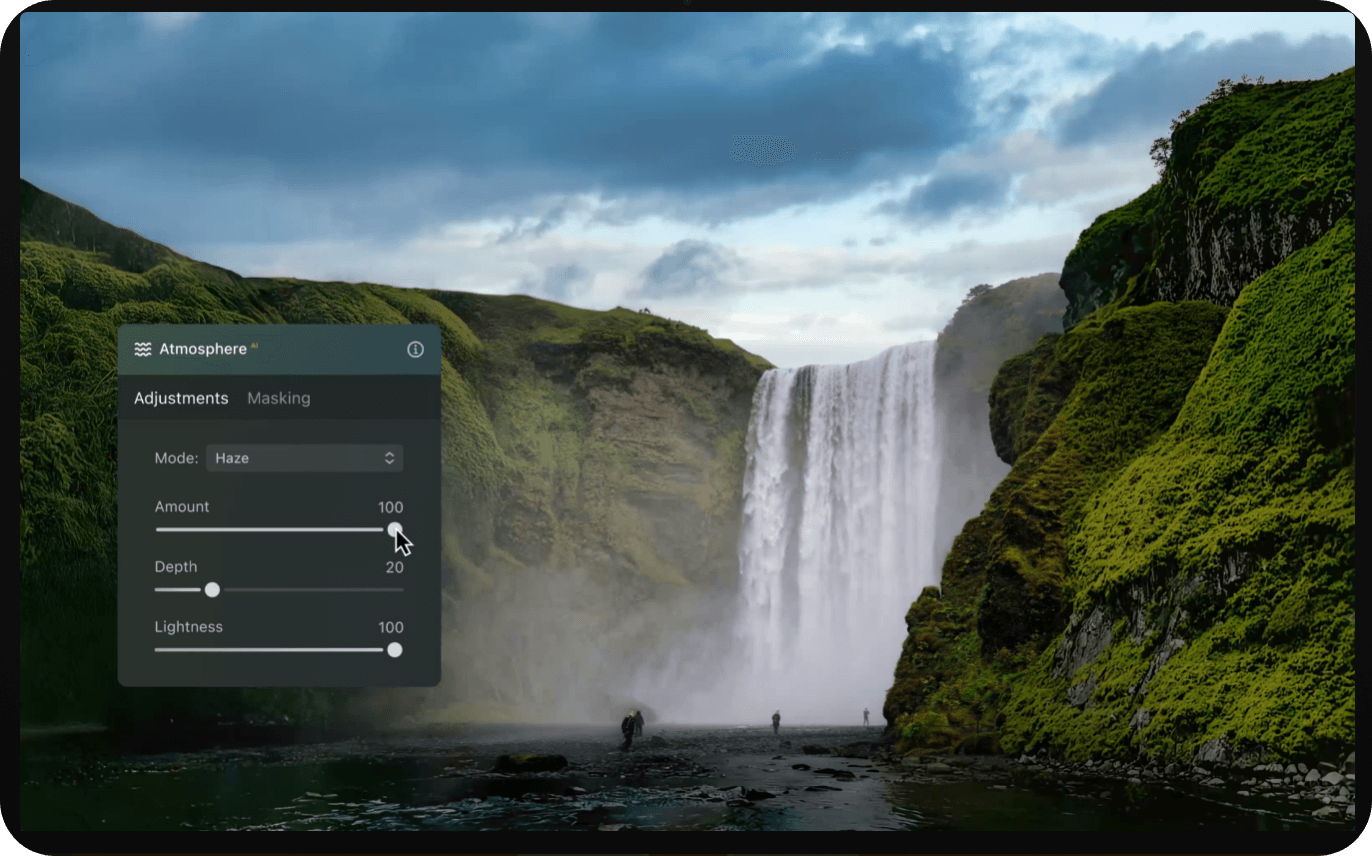Switch to the Masking tab
This screenshot has width=1372, height=856.
278,398
